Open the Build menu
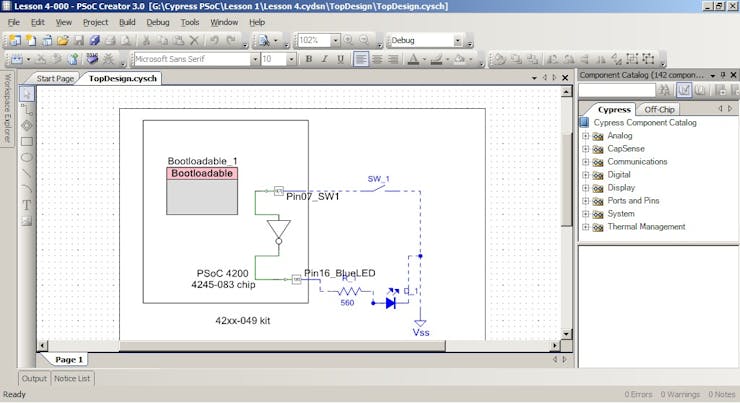This screenshot has height=403, width=740. [x=127, y=22]
